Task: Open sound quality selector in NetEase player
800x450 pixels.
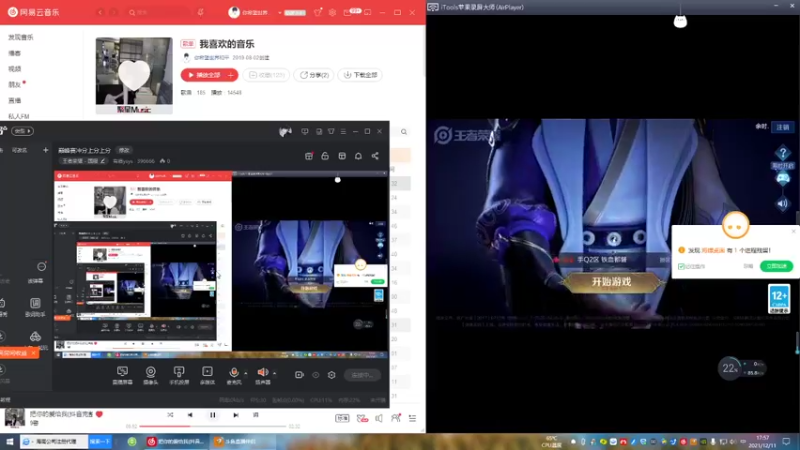Action: click(x=342, y=418)
